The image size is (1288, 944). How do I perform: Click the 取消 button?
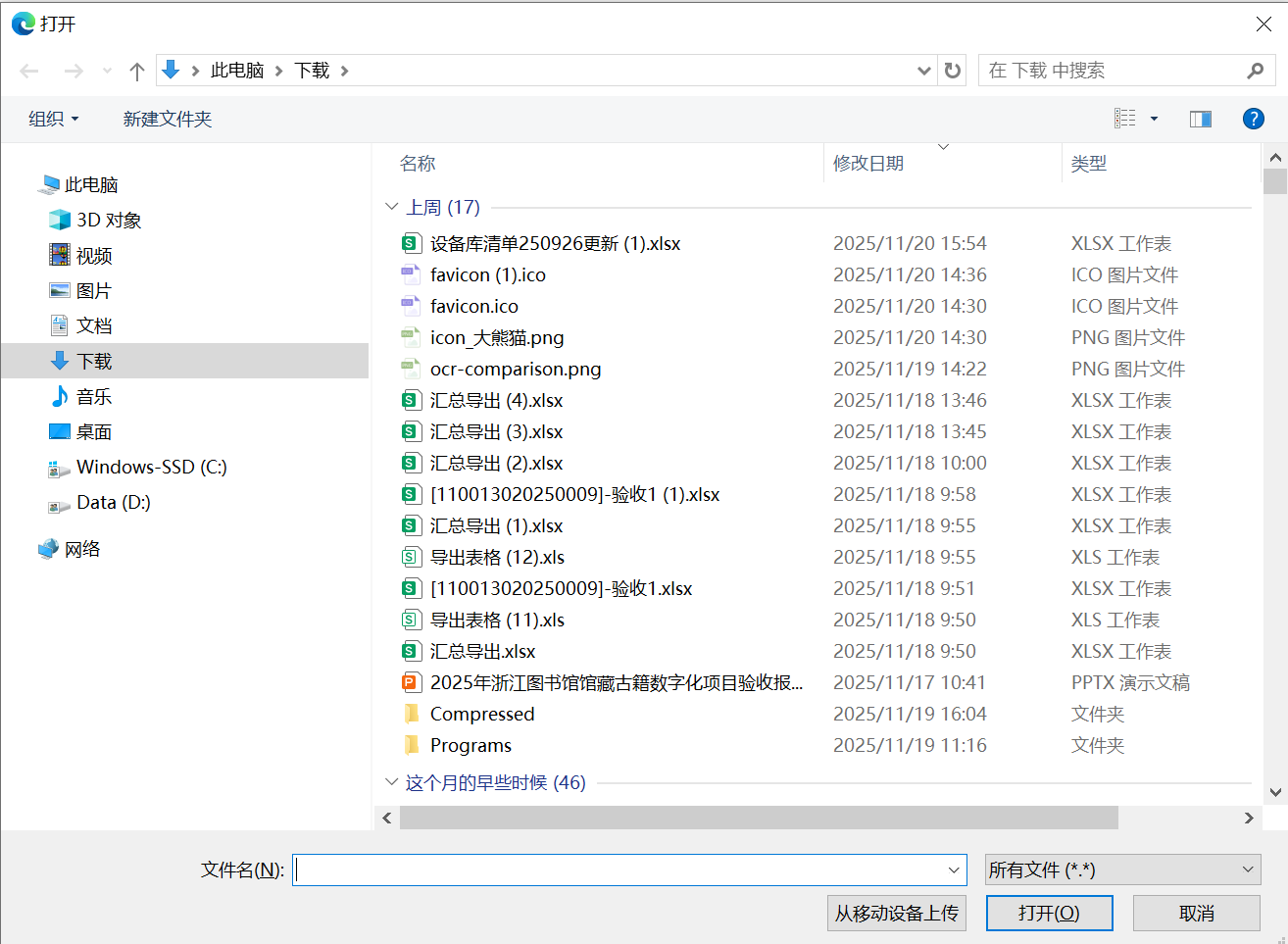click(1196, 913)
